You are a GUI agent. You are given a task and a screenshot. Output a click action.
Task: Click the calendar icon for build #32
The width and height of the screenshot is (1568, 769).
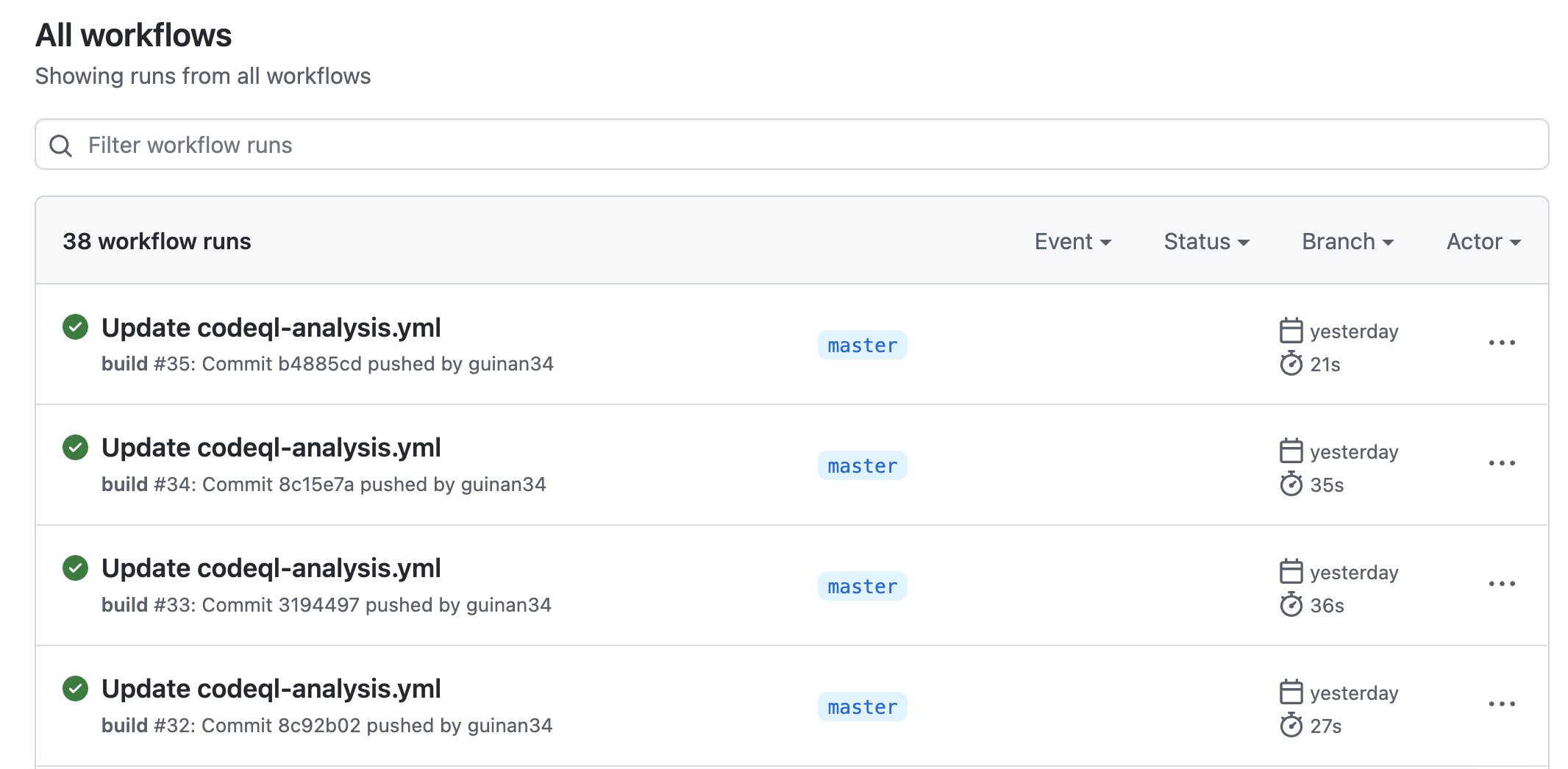(x=1292, y=692)
